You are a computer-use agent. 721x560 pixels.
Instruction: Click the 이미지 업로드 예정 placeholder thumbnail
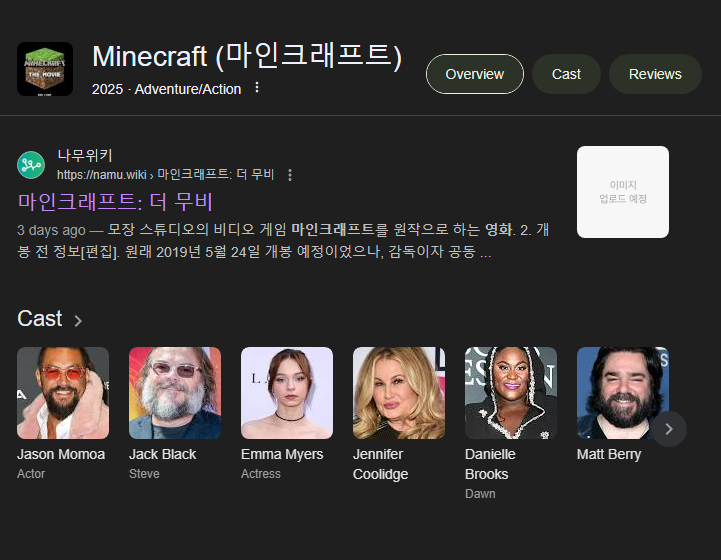[x=623, y=192]
